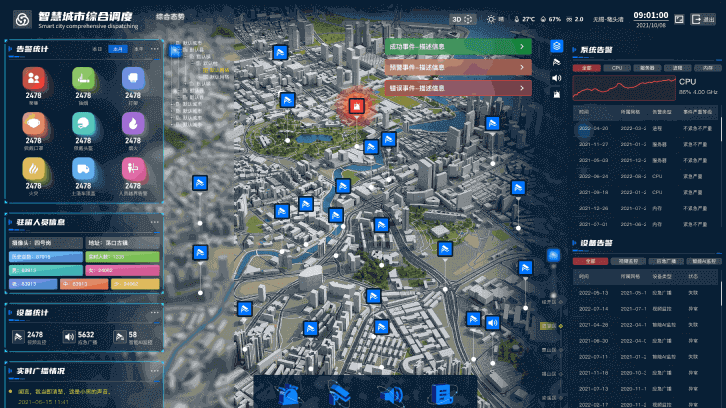Click the purple fire alarm statistic icon
Screen dimensions: 726x408
coord(132,122)
